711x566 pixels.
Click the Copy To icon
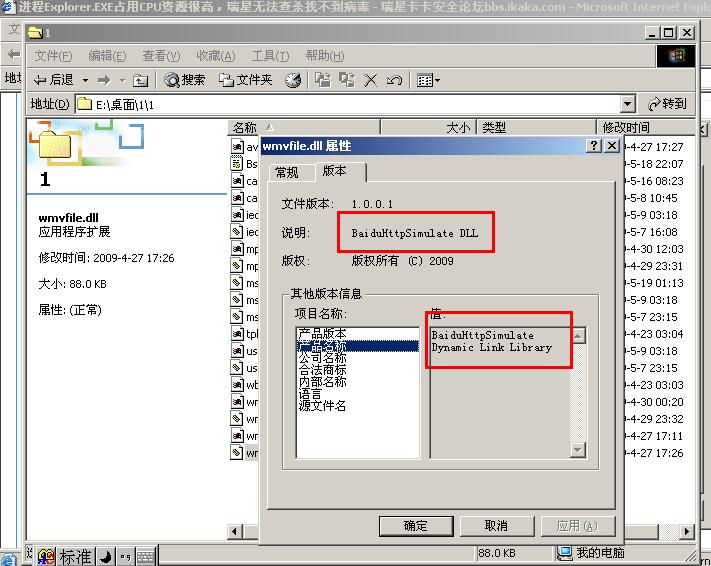[347, 80]
